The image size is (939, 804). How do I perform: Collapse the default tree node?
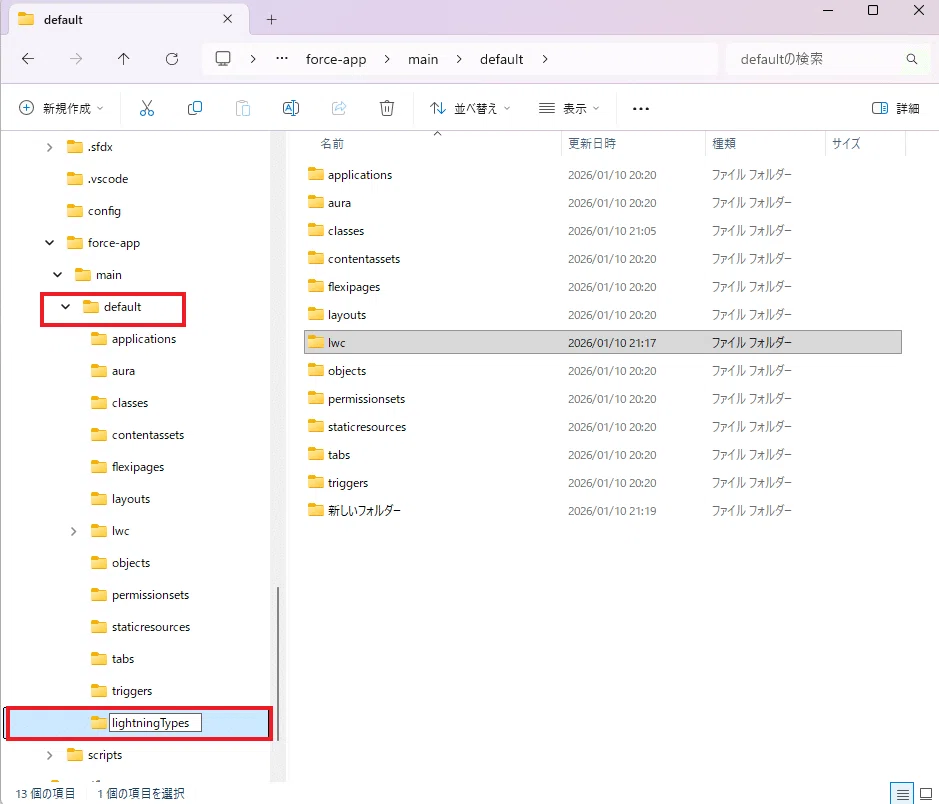tap(65, 307)
